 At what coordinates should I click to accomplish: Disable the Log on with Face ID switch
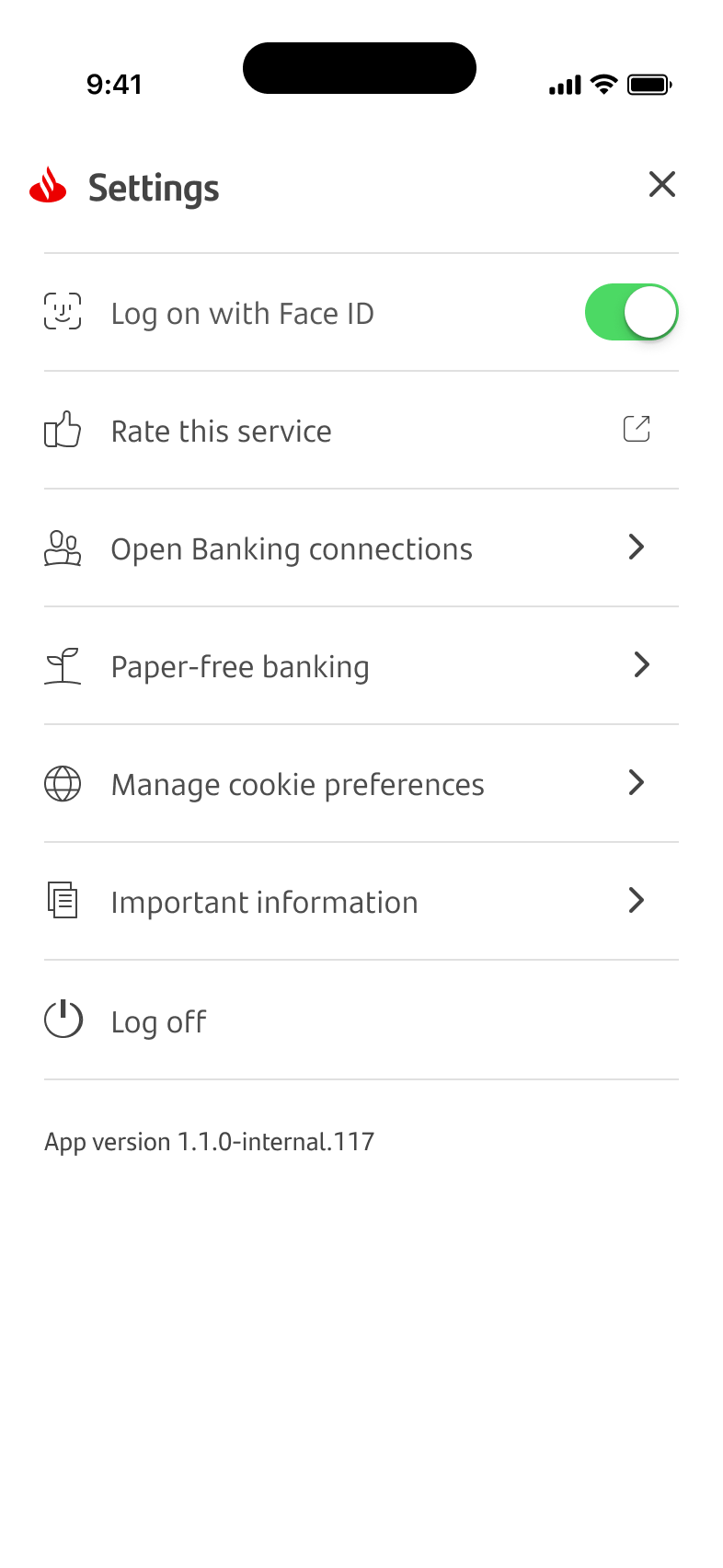coord(631,312)
